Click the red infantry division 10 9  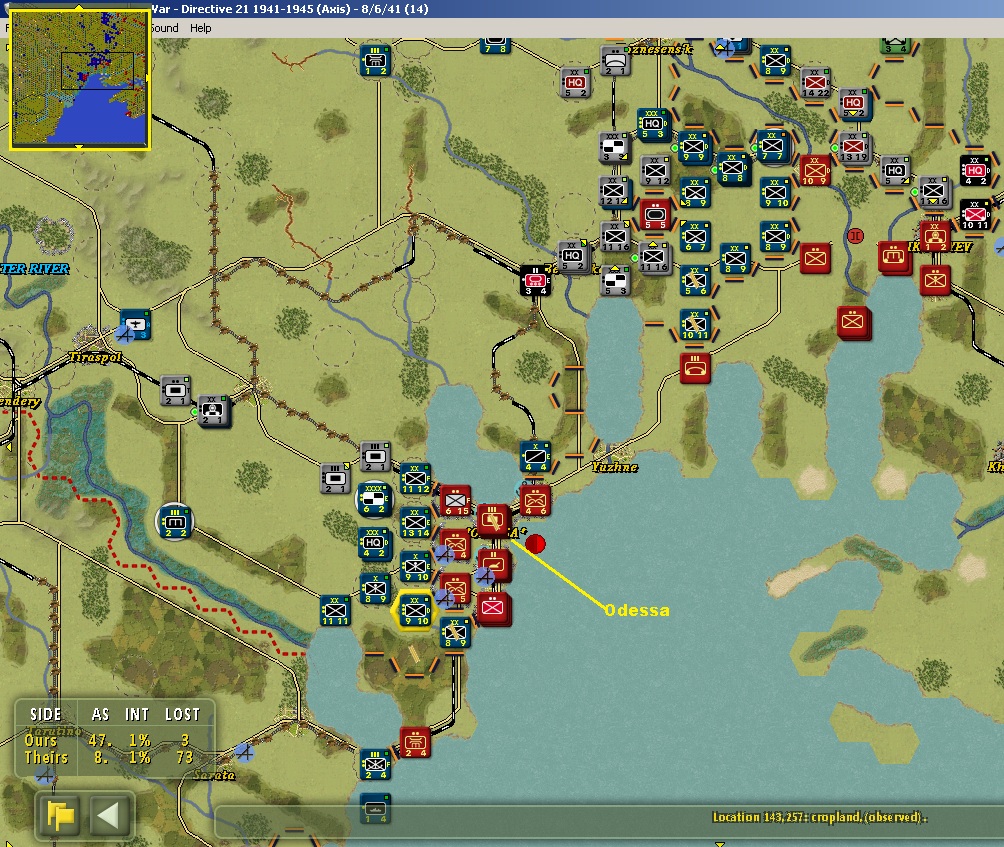pyautogui.click(x=815, y=170)
